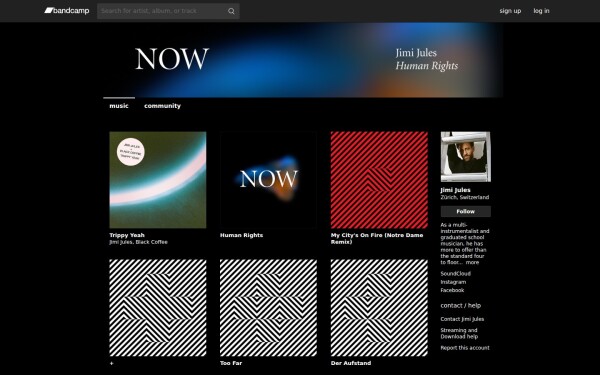The height and width of the screenshot is (375, 600).
Task: Click Contact Jimi Jules link
Action: click(x=462, y=319)
